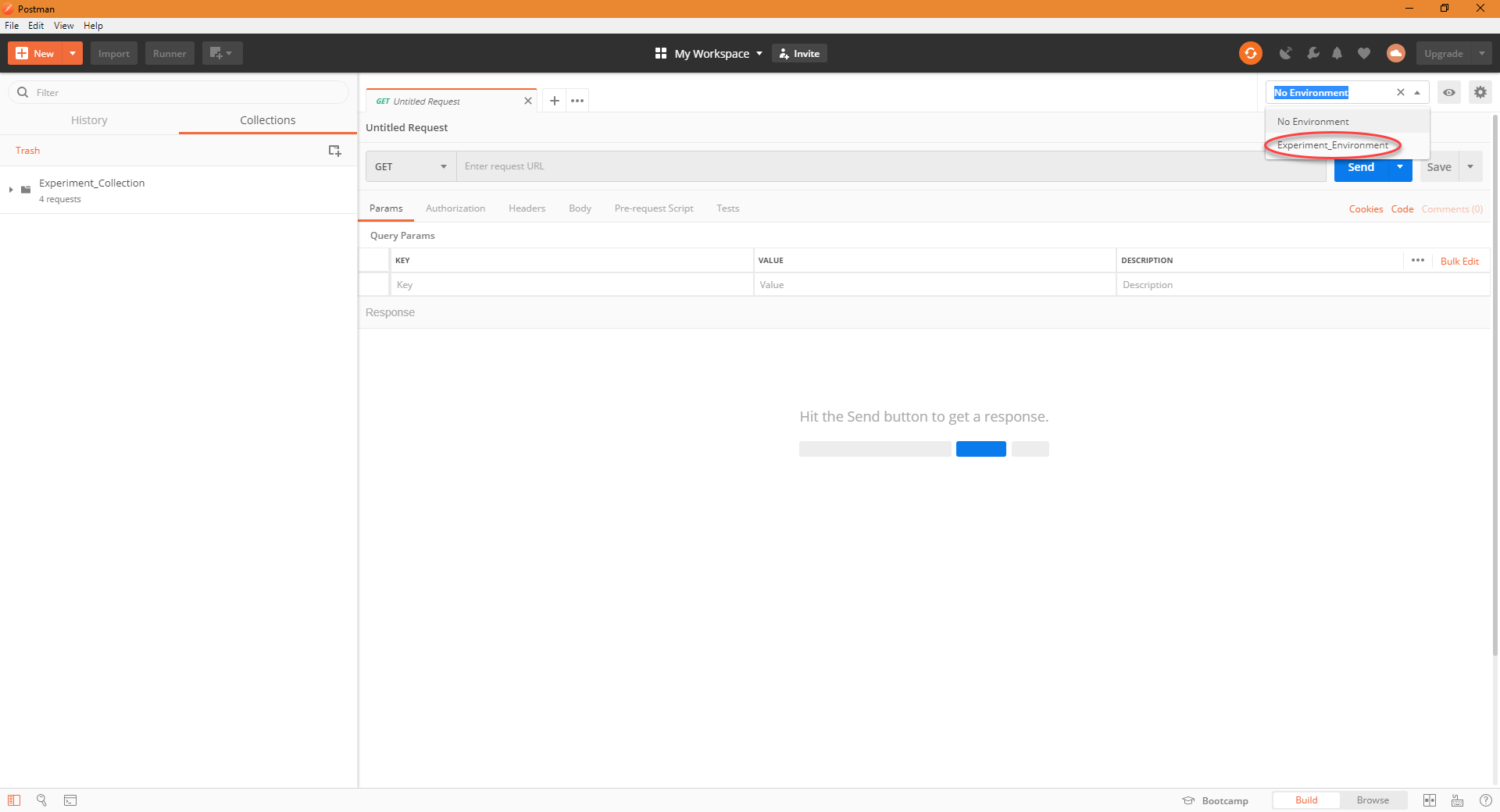Click the Invite button

coord(799,53)
